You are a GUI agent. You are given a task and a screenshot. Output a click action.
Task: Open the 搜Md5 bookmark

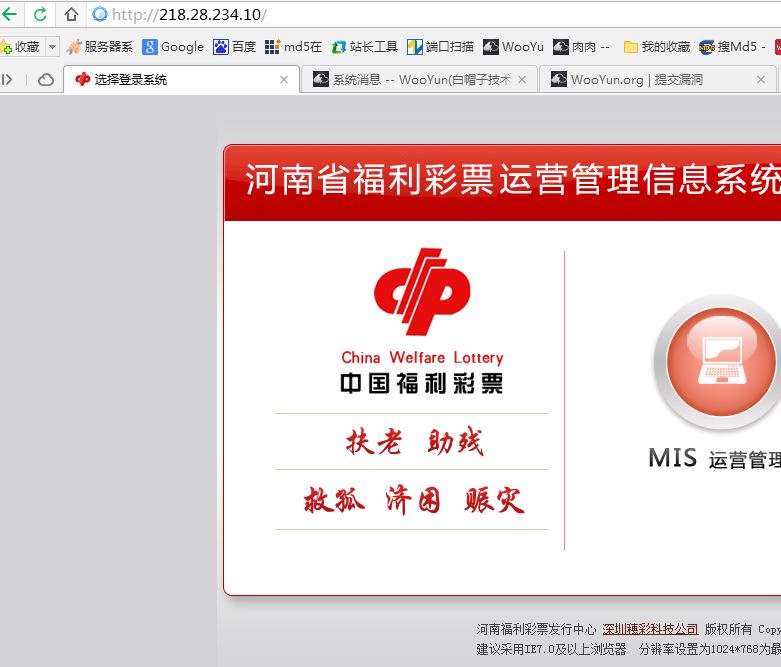(732, 47)
